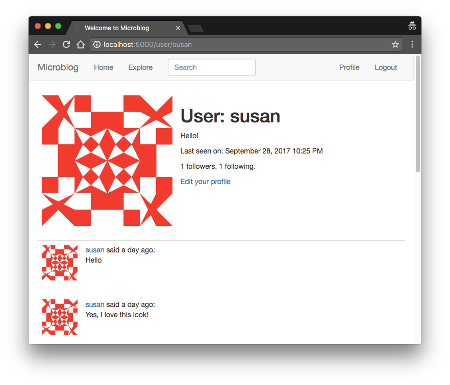Click the site info icon before localhost

point(96,44)
